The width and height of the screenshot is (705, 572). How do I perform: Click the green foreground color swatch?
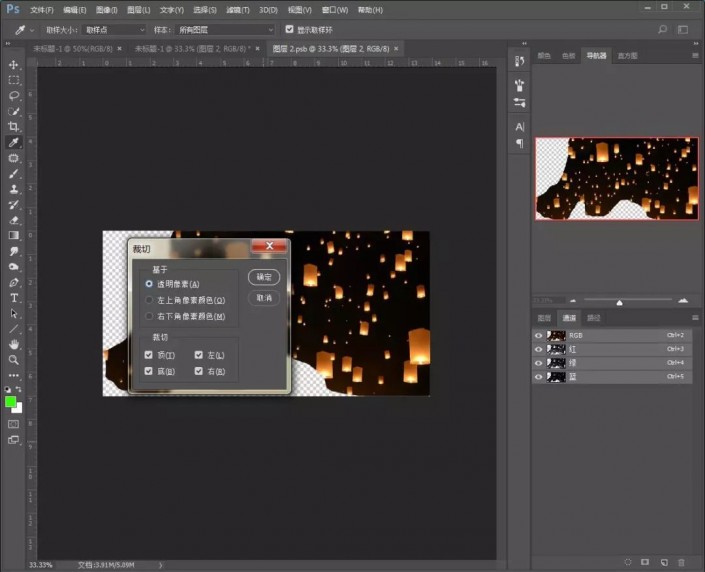tap(10, 402)
